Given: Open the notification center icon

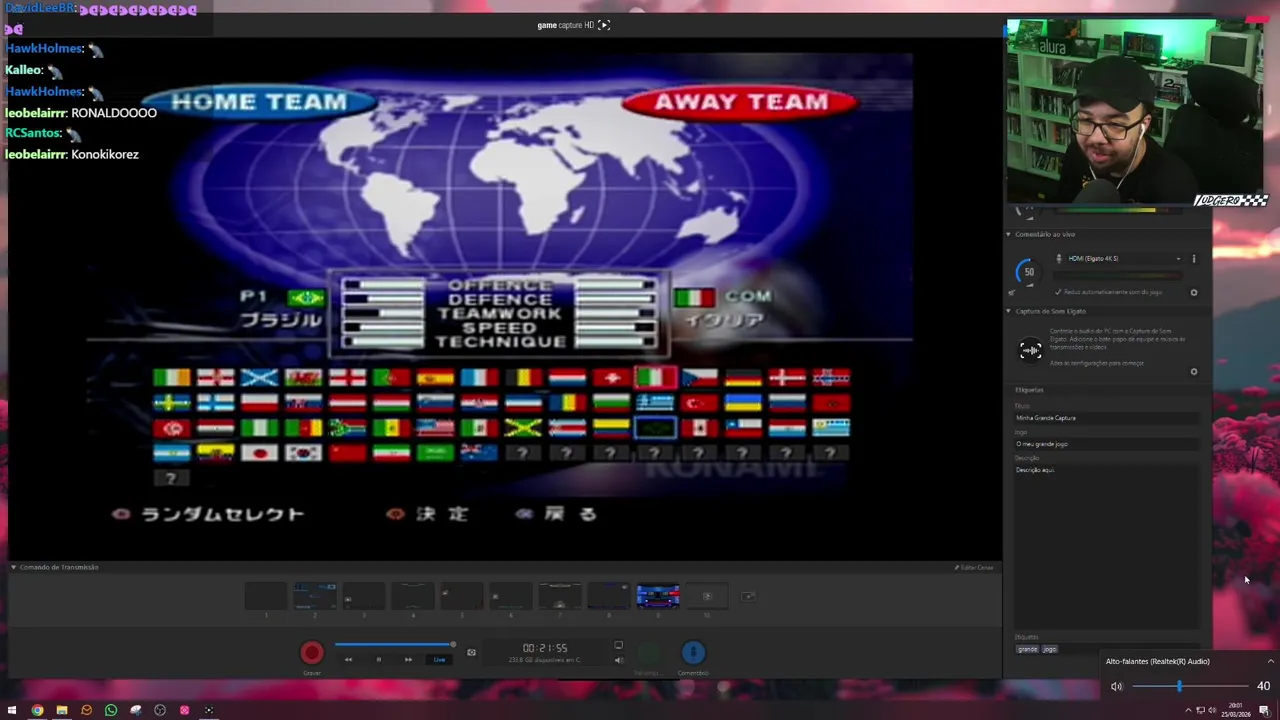Looking at the screenshot, I should [x=1264, y=710].
